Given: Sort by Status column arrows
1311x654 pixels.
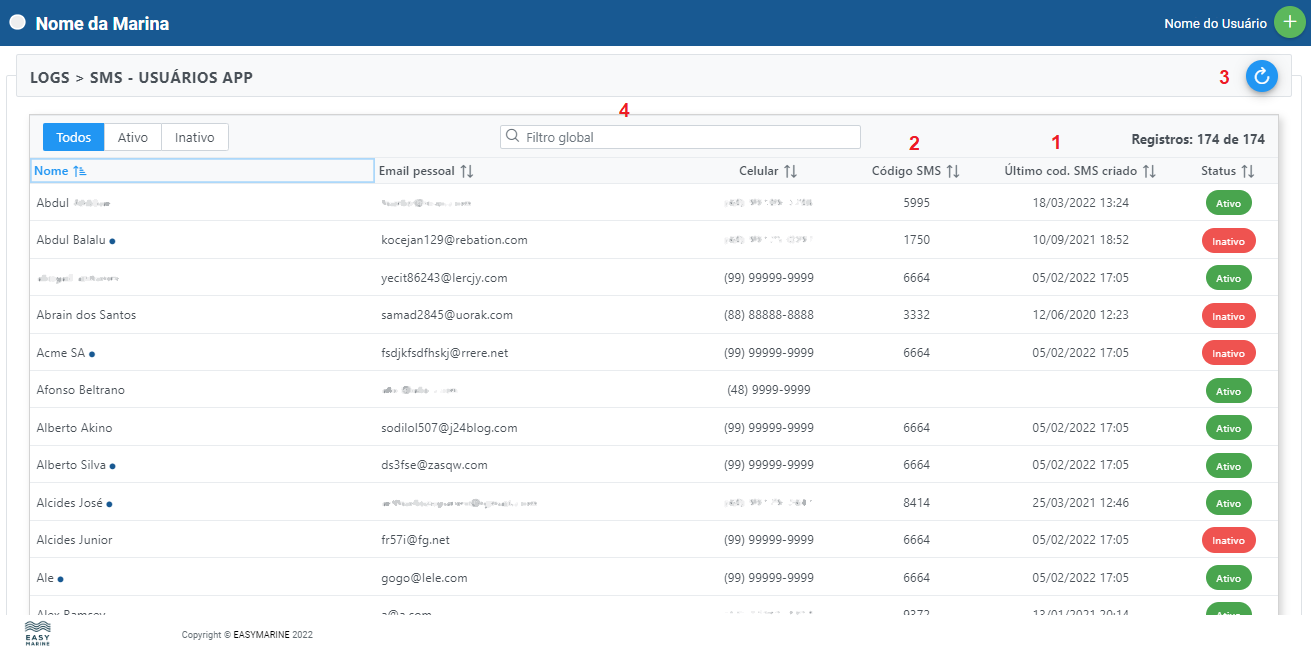Looking at the screenshot, I should pyautogui.click(x=1247, y=171).
